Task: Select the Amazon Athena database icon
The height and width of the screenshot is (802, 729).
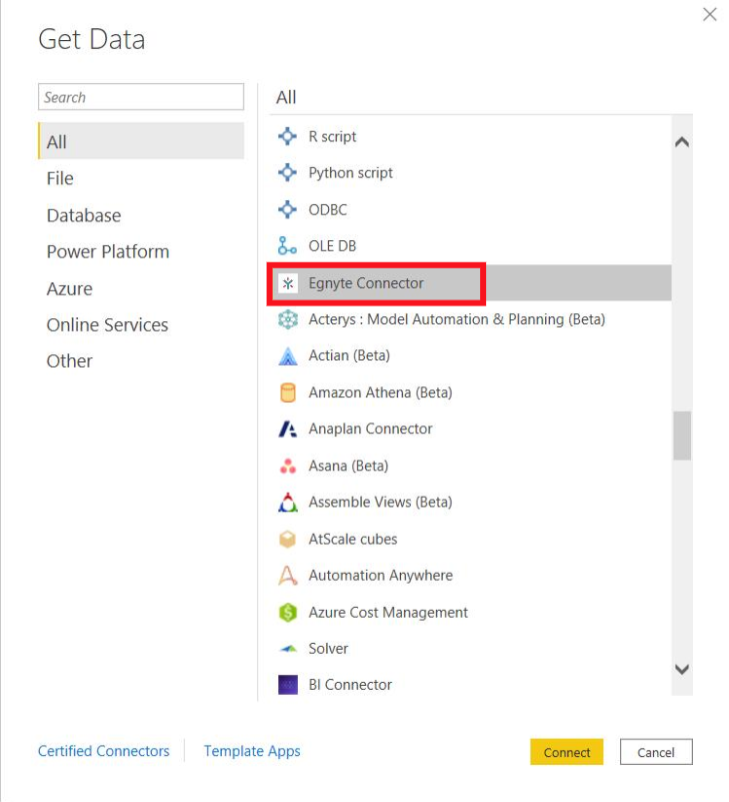Action: pyautogui.click(x=288, y=393)
